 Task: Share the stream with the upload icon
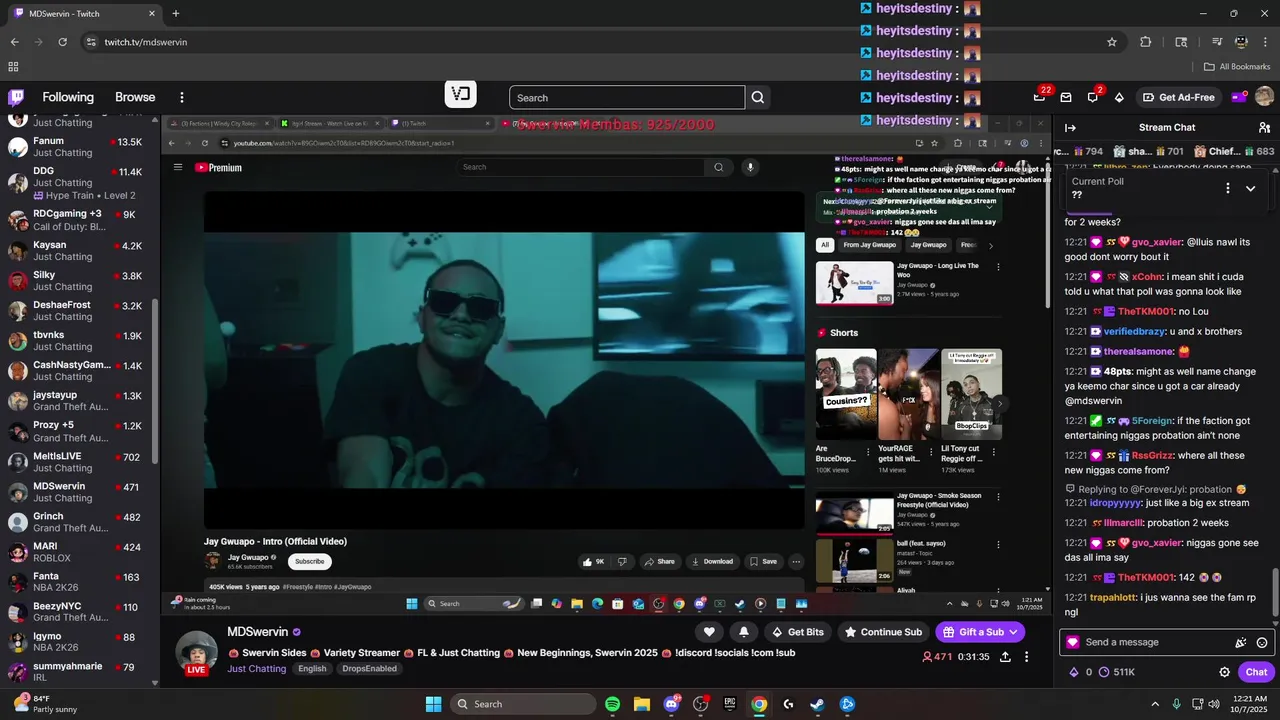(x=1004, y=657)
